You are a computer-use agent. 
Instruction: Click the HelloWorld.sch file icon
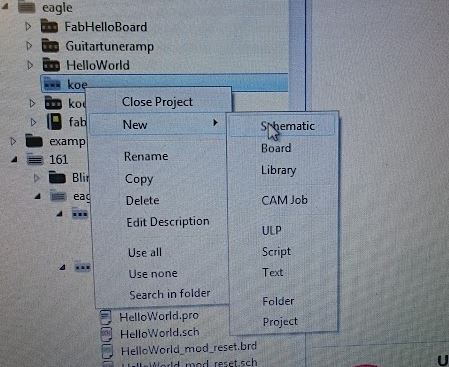[106, 334]
